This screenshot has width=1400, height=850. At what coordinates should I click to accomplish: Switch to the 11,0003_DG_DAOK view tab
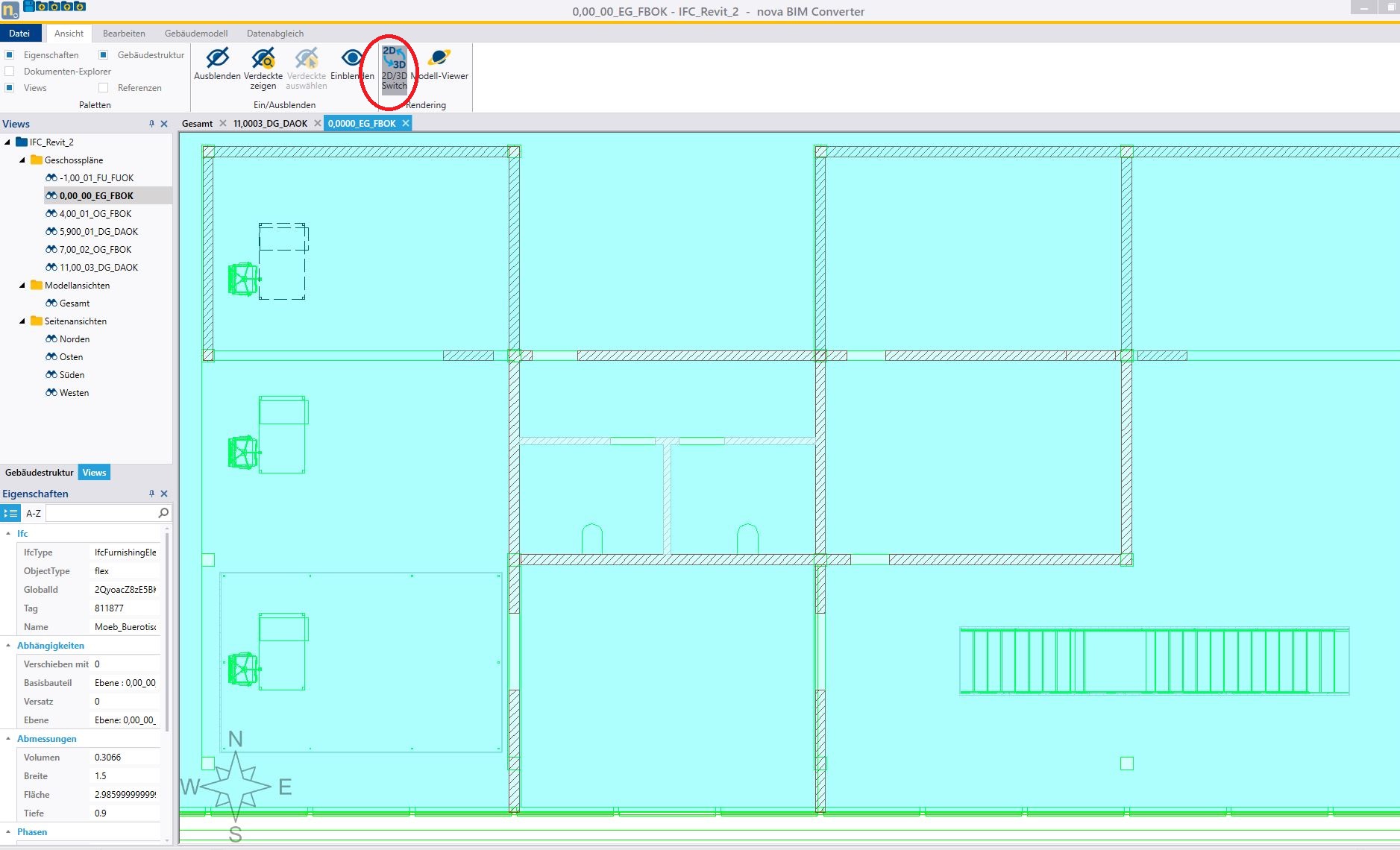270,124
